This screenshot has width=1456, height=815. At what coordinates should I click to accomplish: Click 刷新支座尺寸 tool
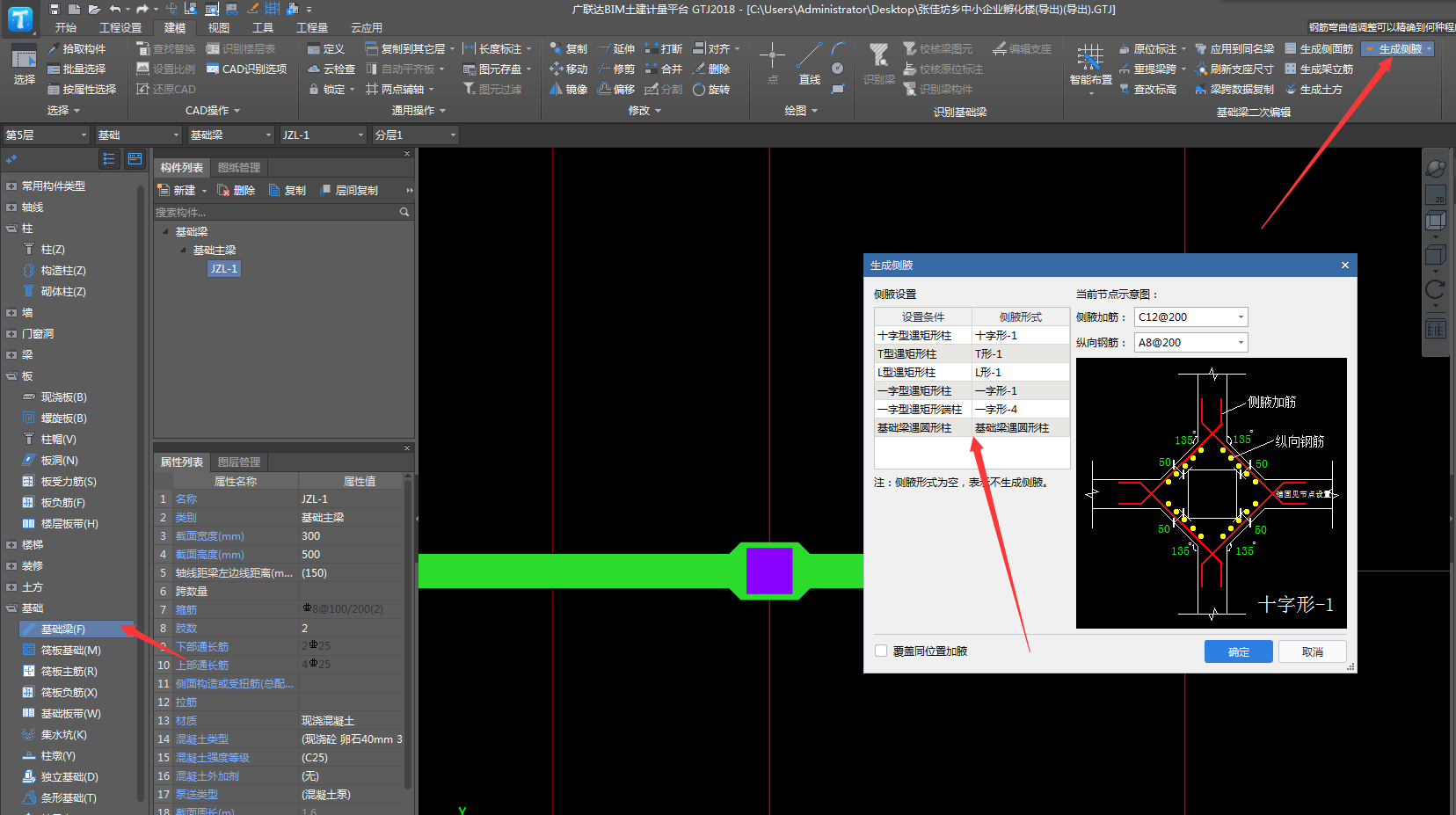pos(1234,69)
